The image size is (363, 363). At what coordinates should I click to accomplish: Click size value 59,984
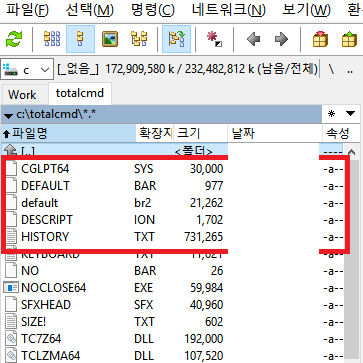(207, 288)
